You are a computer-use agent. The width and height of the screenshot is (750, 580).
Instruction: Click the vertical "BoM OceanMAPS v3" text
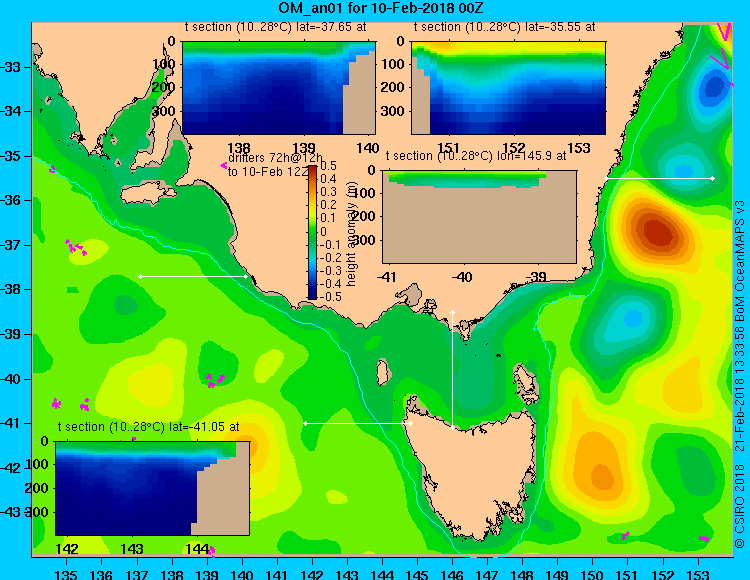[x=740, y=261]
